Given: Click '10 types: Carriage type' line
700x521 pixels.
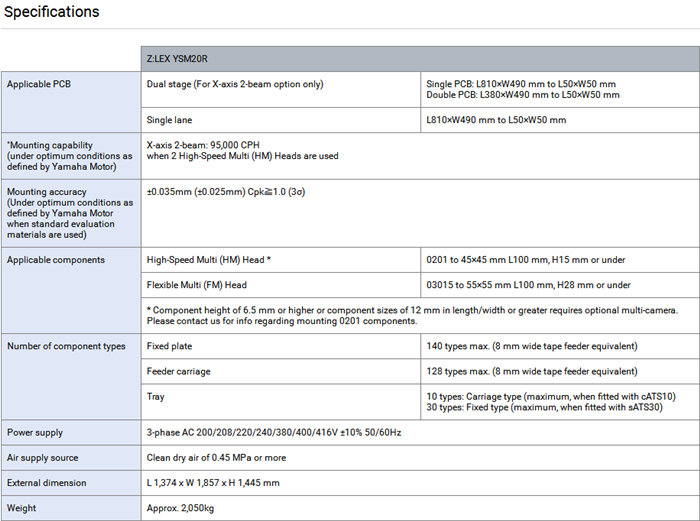Looking at the screenshot, I should tap(551, 396).
